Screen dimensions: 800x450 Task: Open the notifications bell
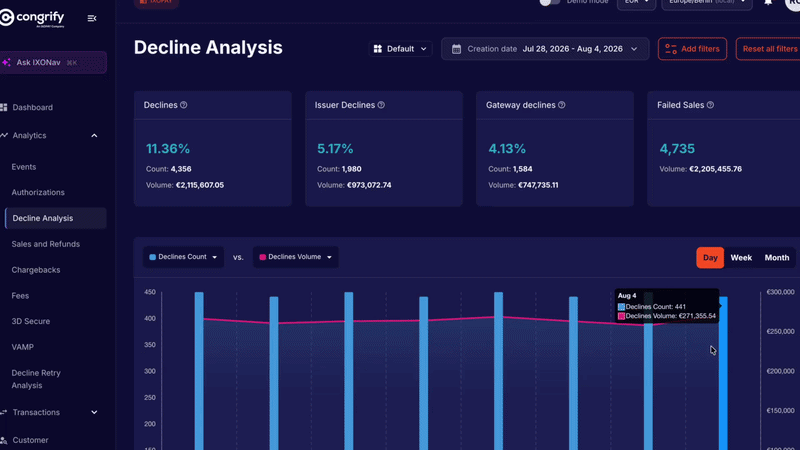[768, 2]
